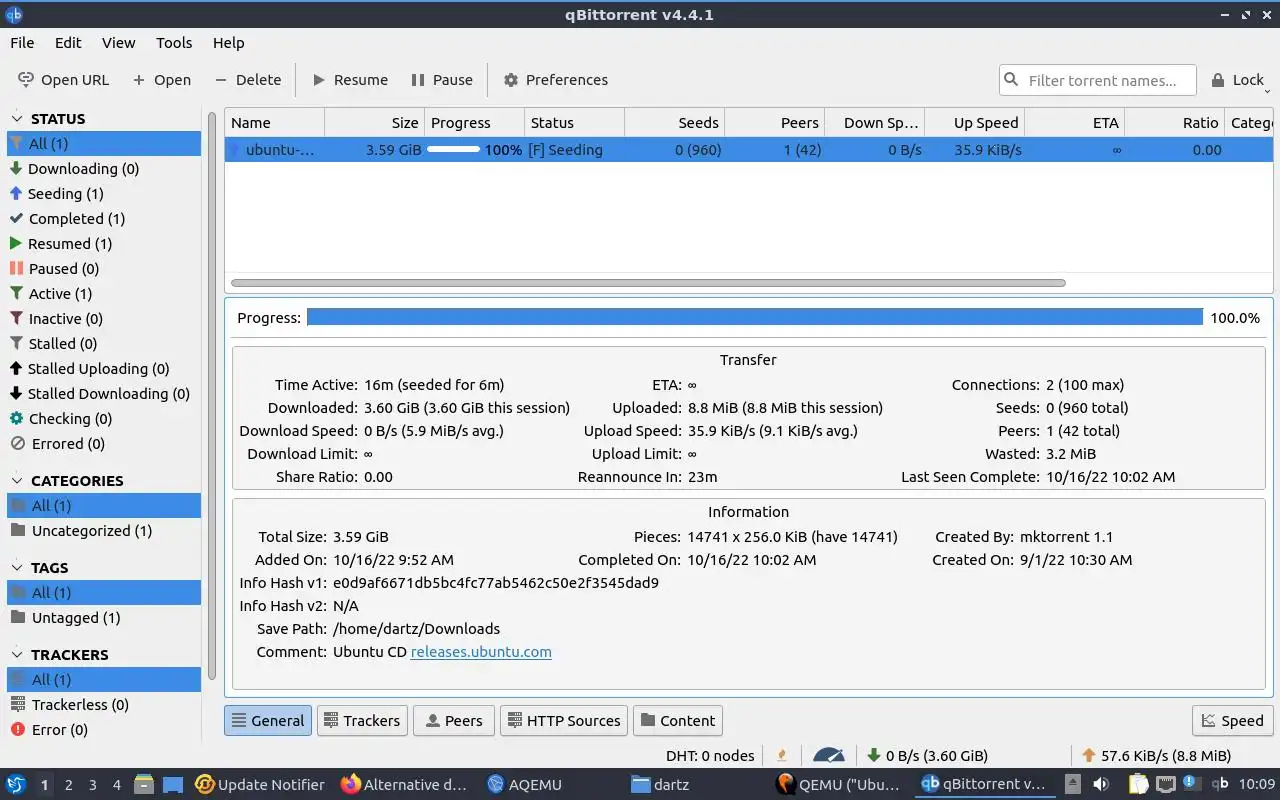Image resolution: width=1280 pixels, height=800 pixels.
Task: Switch to the Content tab
Action: (x=678, y=721)
